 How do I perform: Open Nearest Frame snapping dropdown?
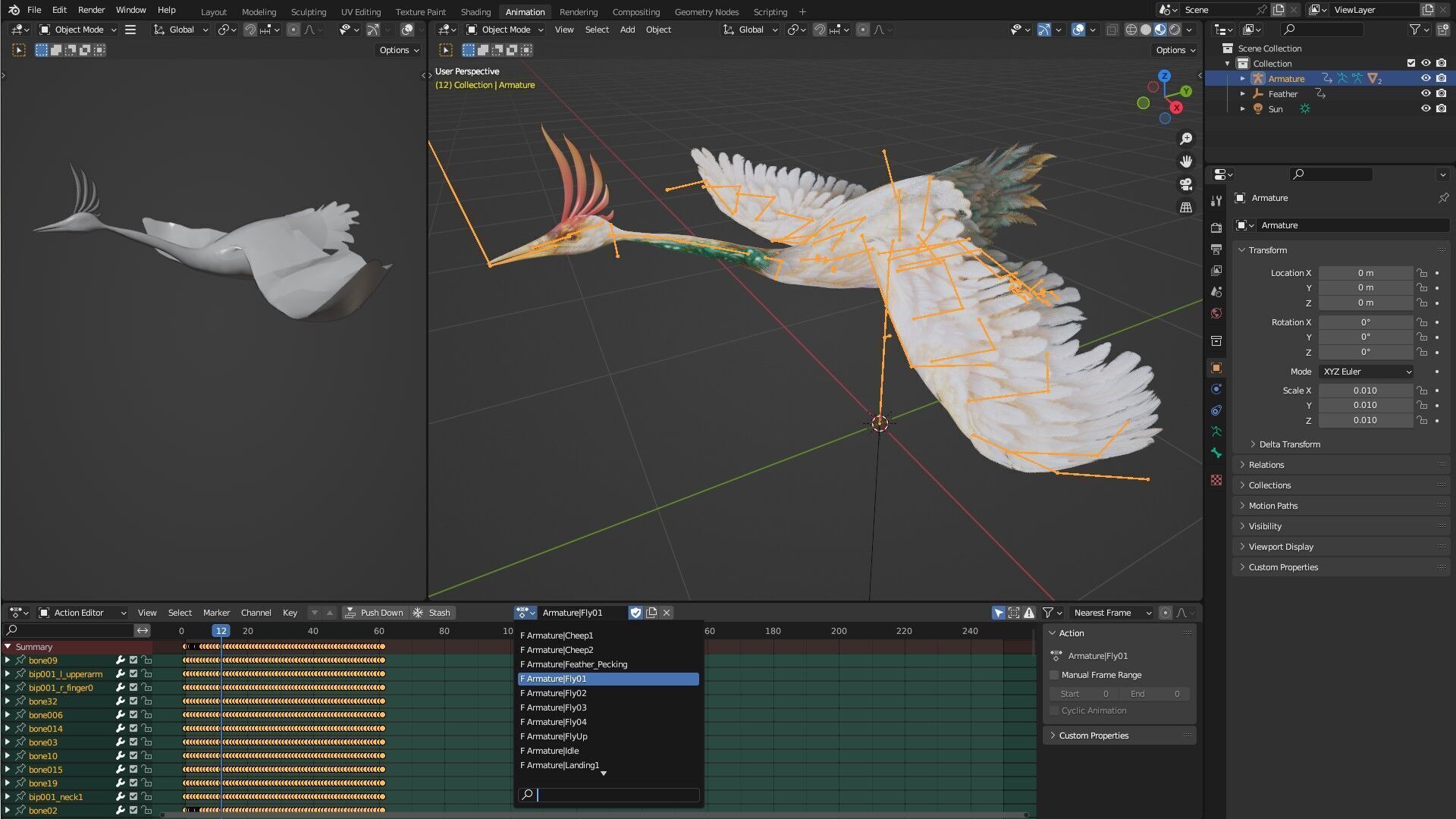tap(1112, 613)
